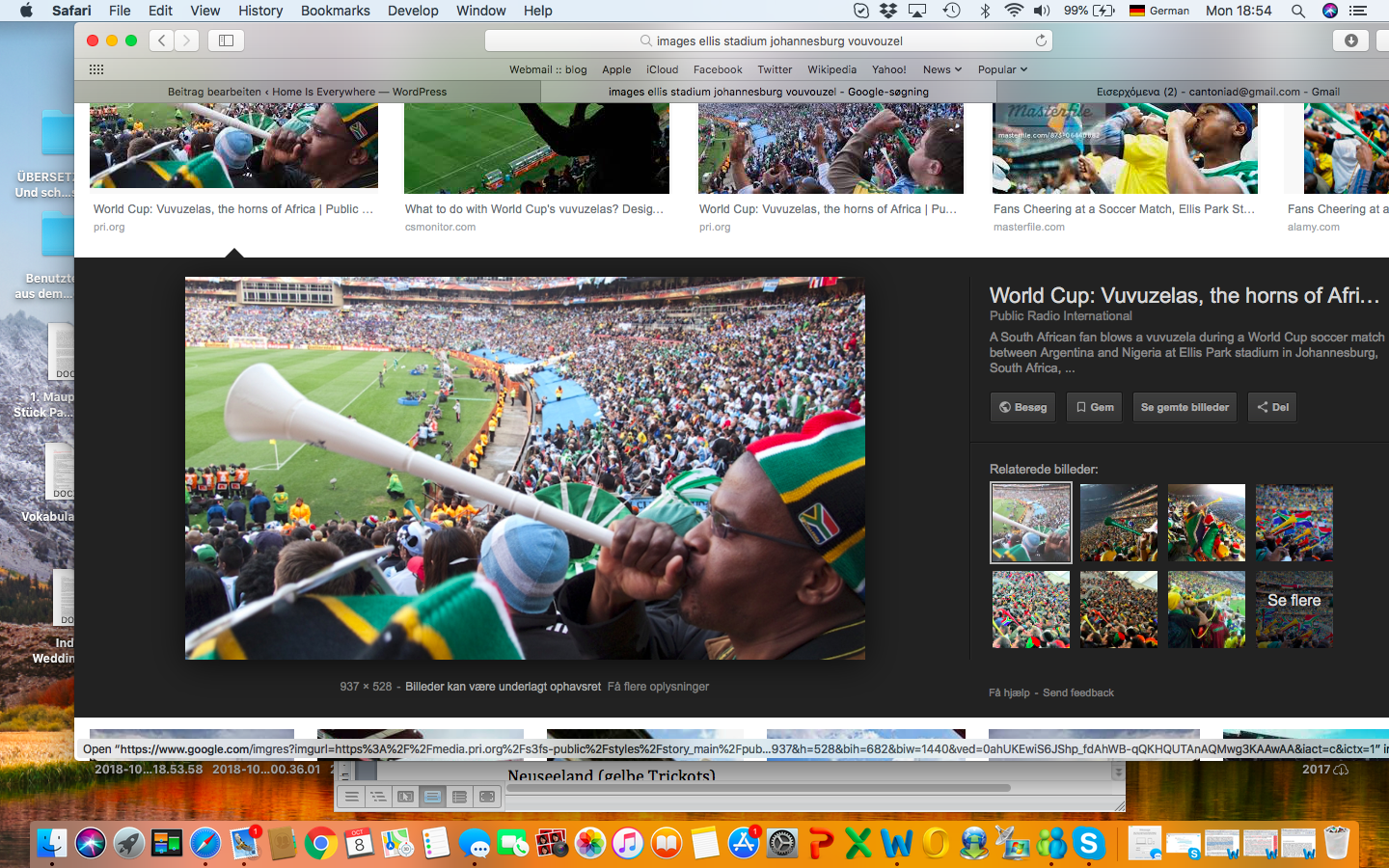Switch to the WordPress Beitrag bearbeiten tab
The image size is (1389, 868).
(307, 92)
